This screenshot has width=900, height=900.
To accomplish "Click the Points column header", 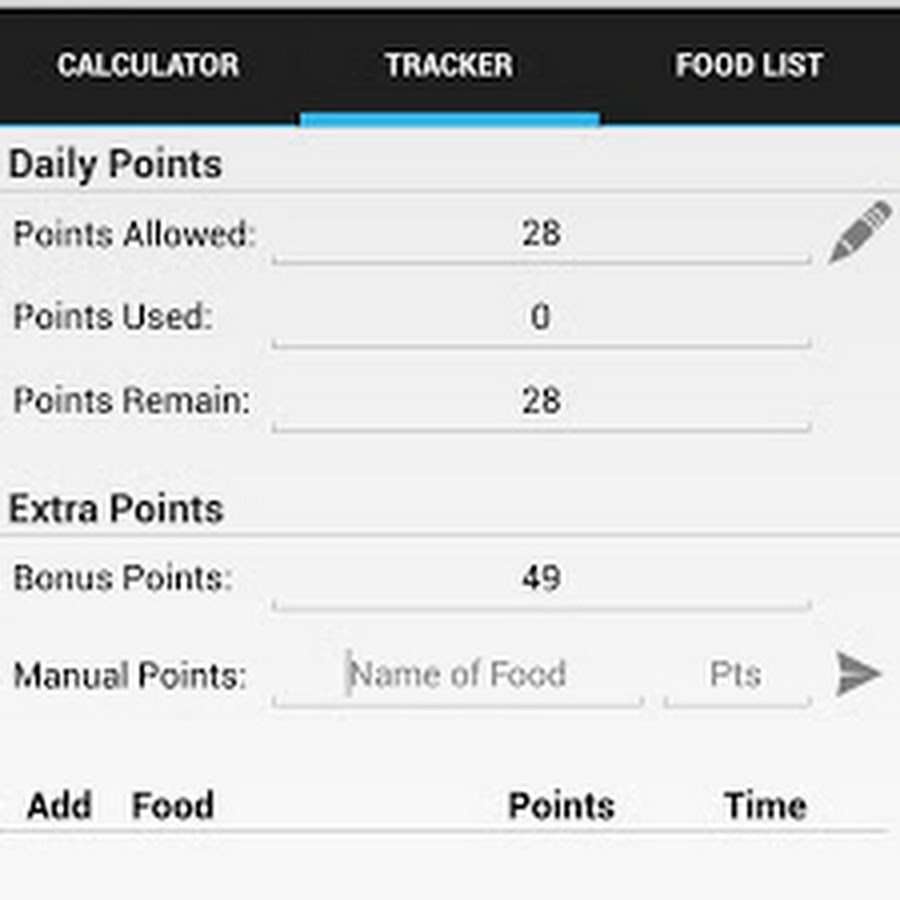I will point(560,805).
